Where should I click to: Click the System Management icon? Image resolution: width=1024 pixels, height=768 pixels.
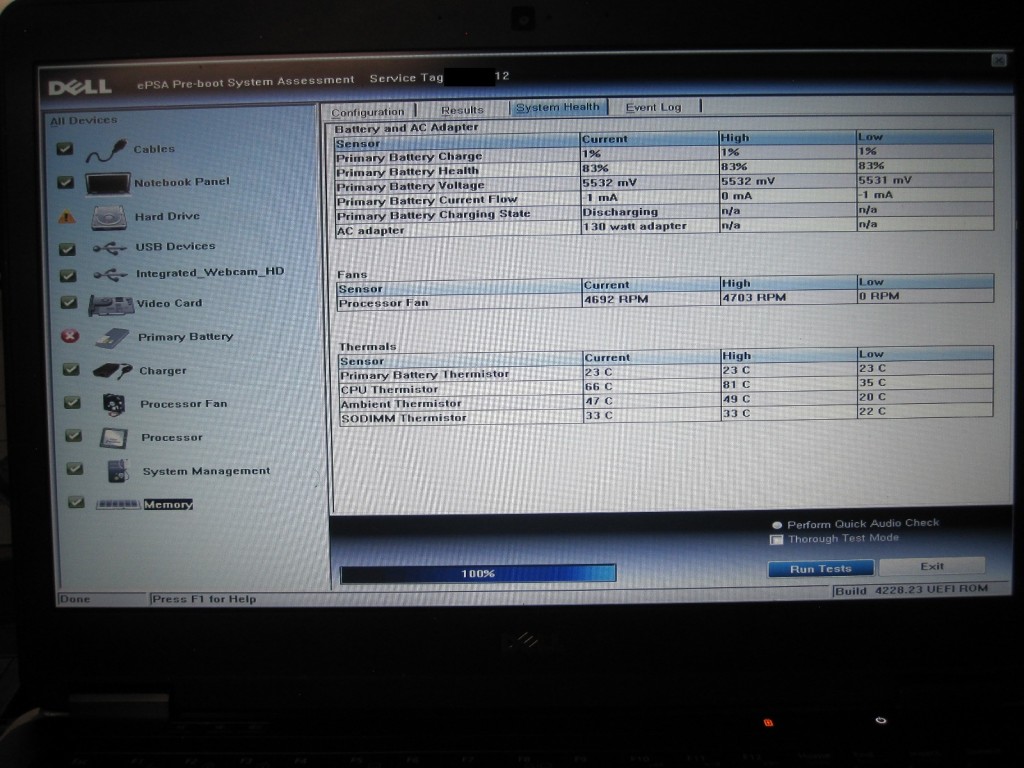117,471
